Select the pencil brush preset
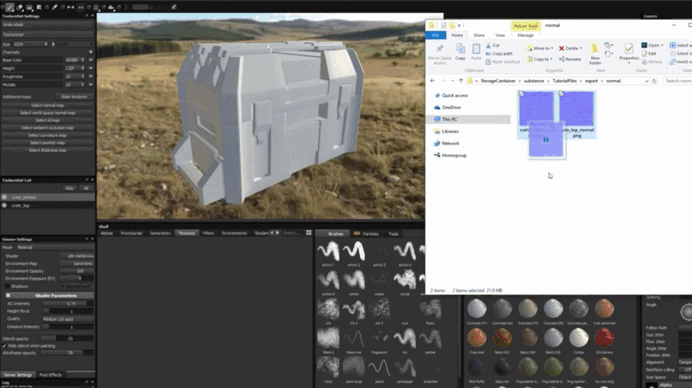Image resolution: width=692 pixels, height=388 pixels. (379, 370)
